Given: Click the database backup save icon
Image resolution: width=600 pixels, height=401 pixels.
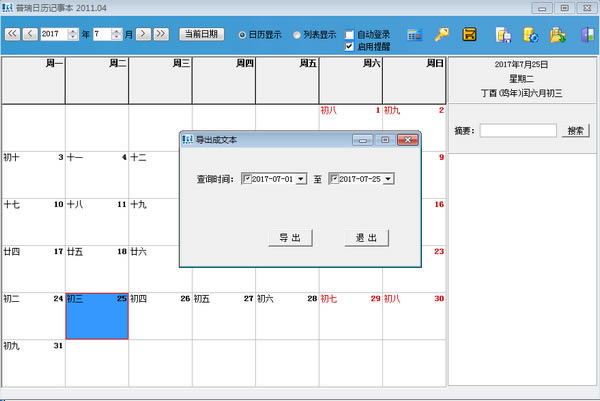Looking at the screenshot, I should [x=504, y=35].
